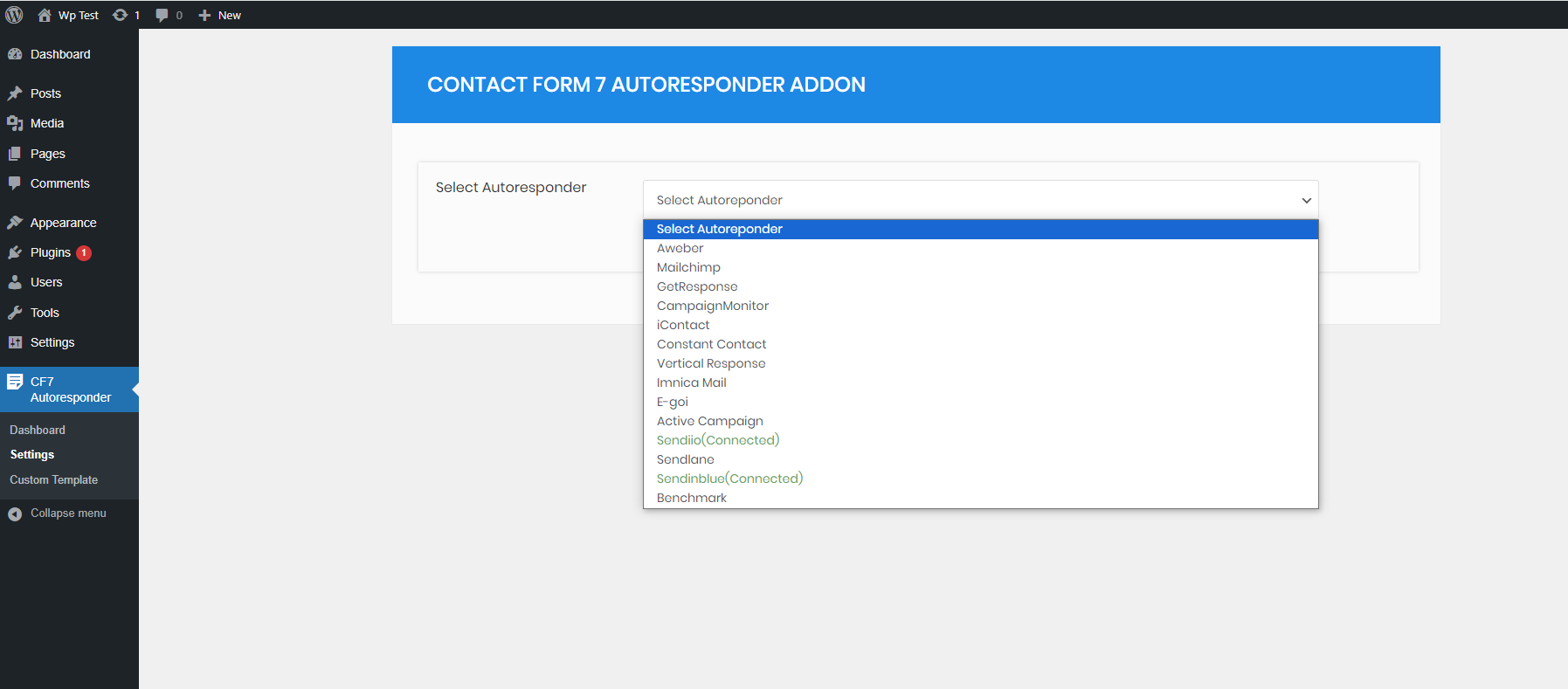The height and width of the screenshot is (689, 1568).
Task: Open the Appearance menu
Action: (69, 223)
